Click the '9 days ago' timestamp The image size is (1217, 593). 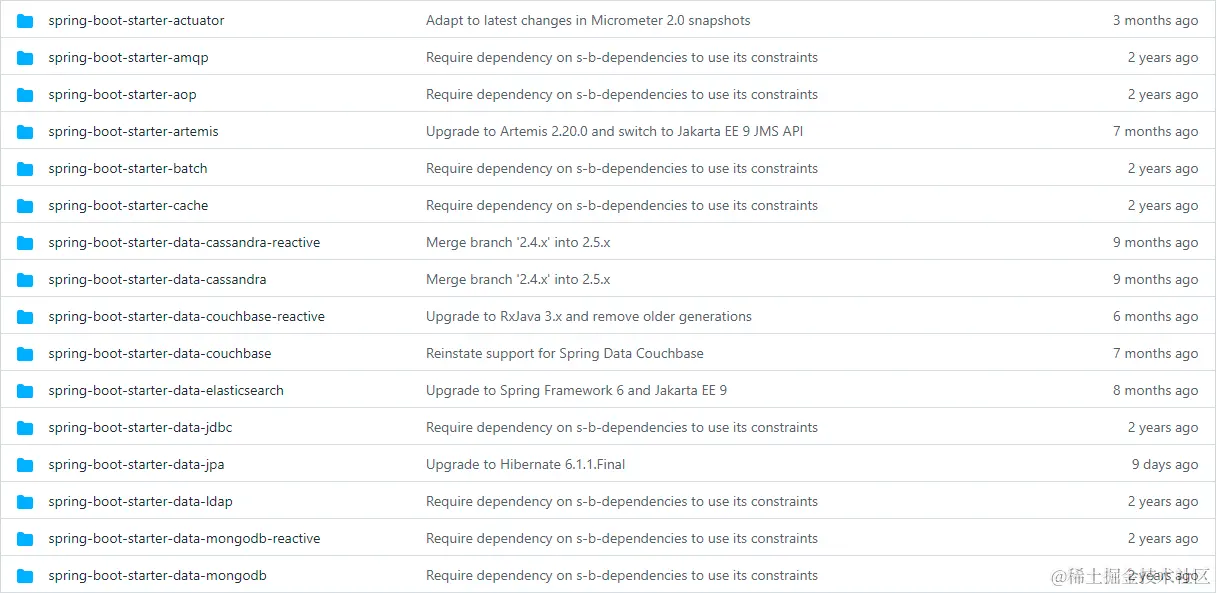pos(1165,465)
